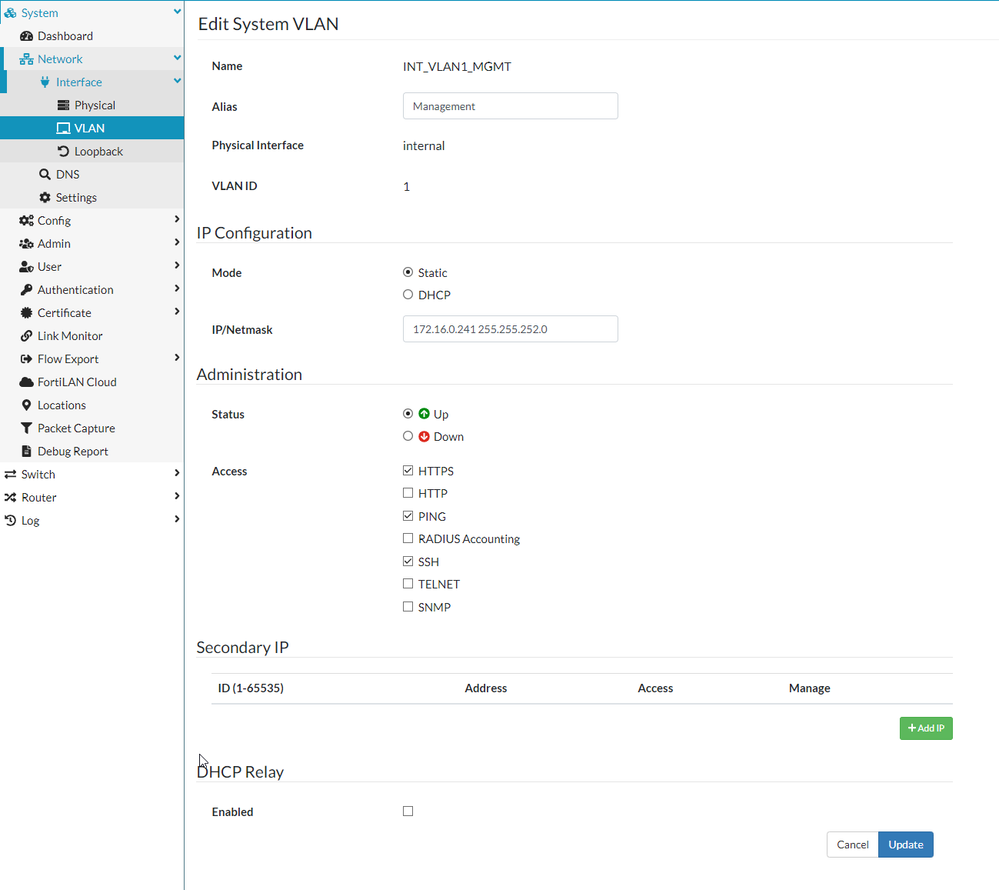Open the Physical interface menu label
999x890 pixels.
pos(95,105)
